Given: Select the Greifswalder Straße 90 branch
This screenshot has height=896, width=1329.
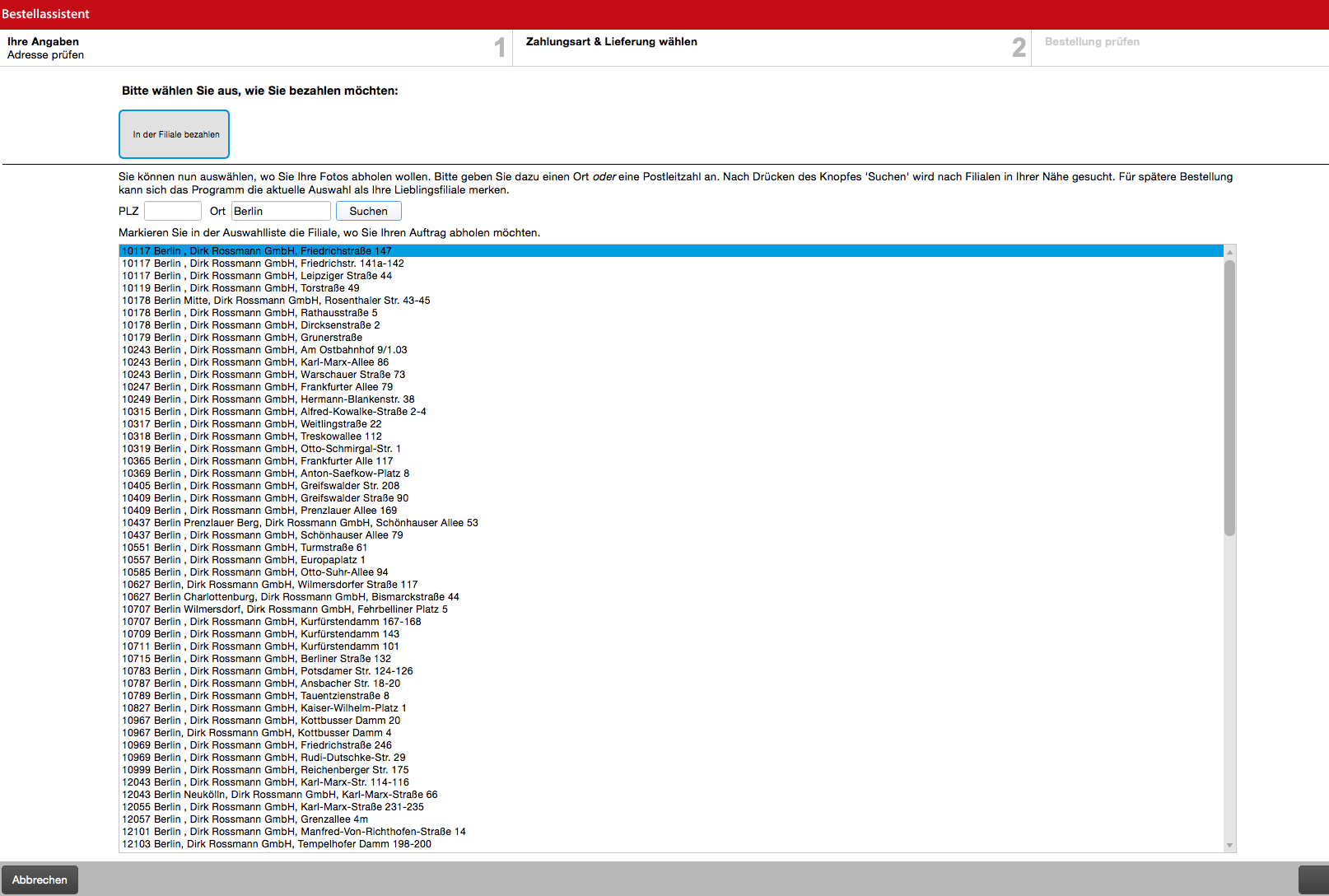Looking at the screenshot, I should [671, 498].
